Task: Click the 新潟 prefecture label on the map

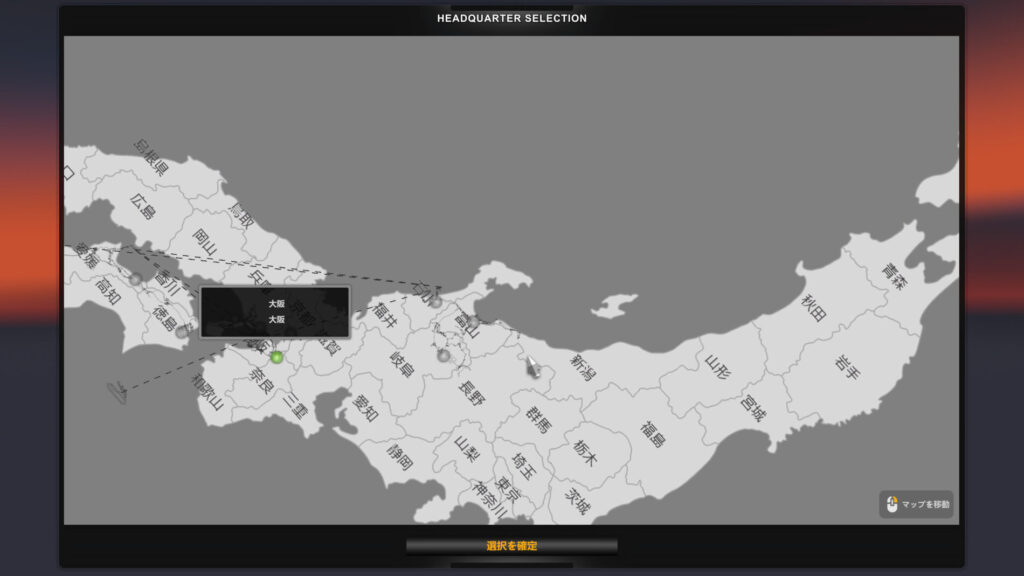Action: click(x=582, y=367)
